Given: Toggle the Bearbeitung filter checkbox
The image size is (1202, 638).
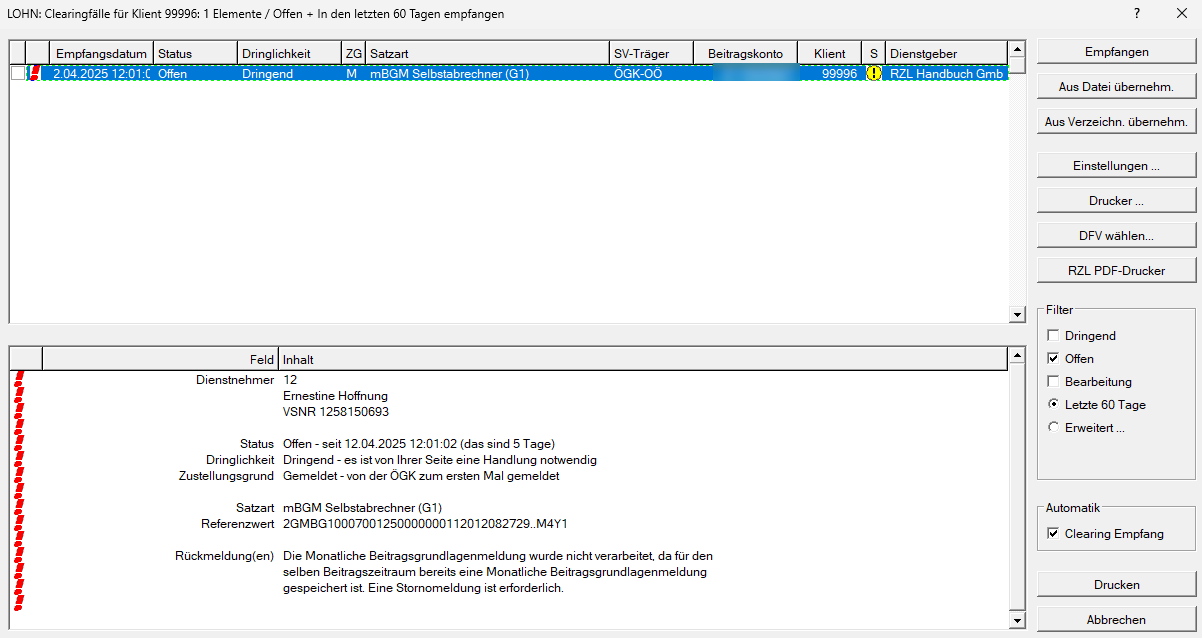Looking at the screenshot, I should (1053, 382).
